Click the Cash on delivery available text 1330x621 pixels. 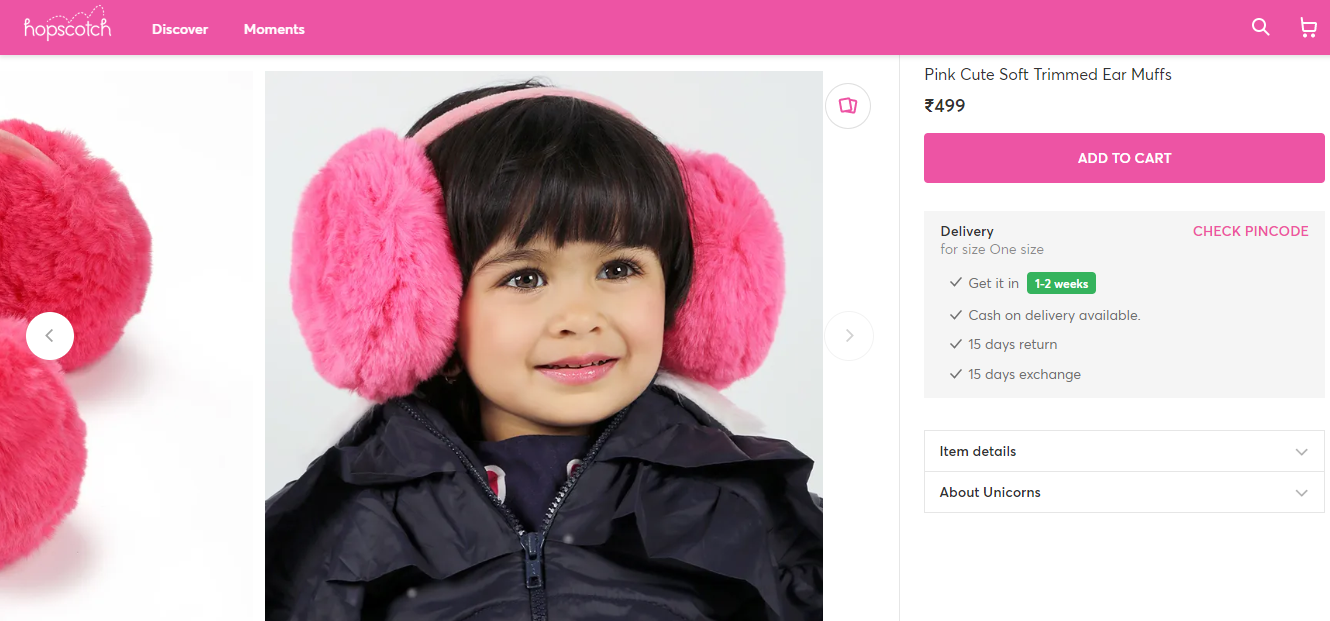pos(1054,315)
